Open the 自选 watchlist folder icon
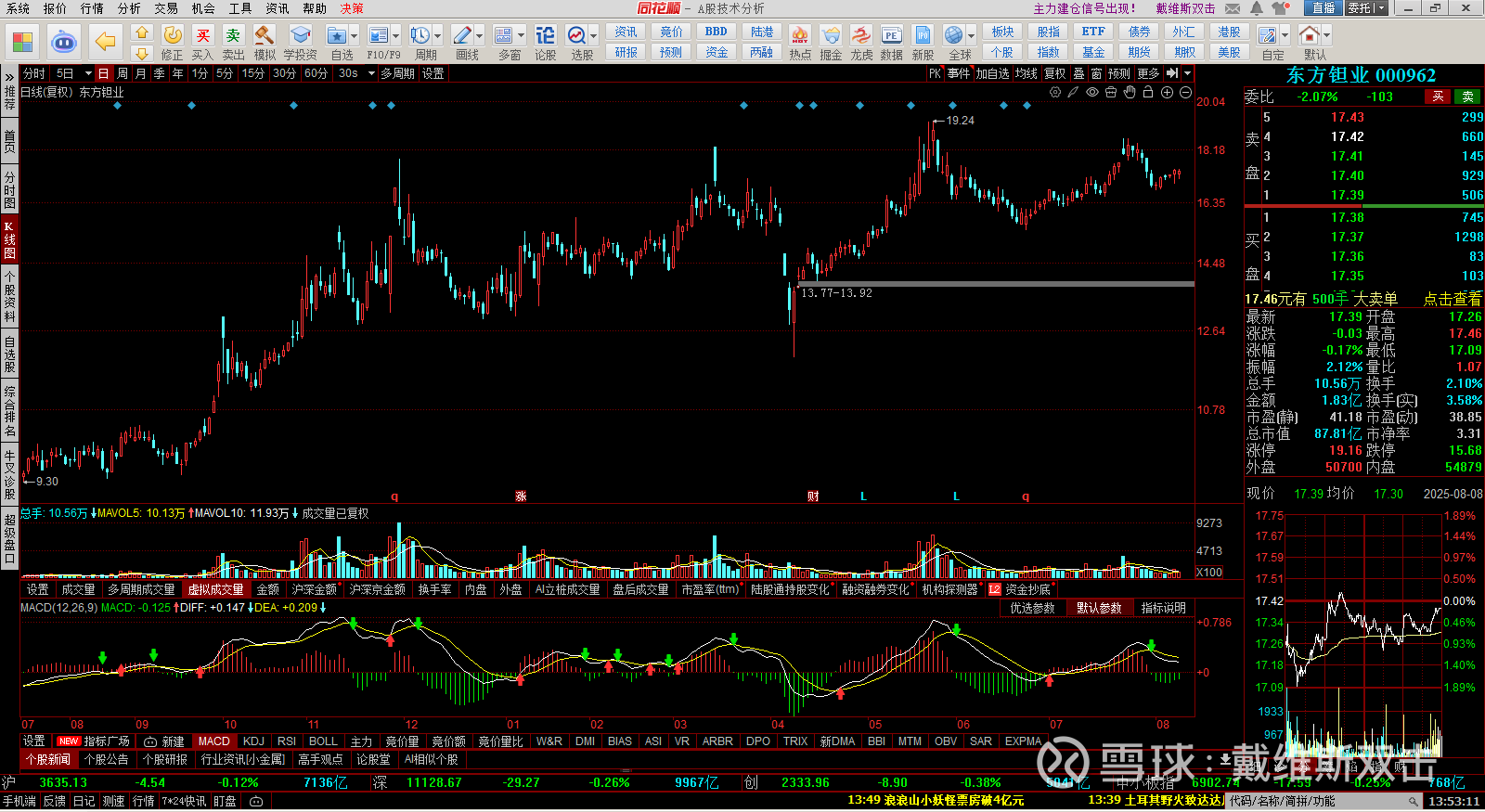Image resolution: width=1485 pixels, height=812 pixels. (x=337, y=35)
